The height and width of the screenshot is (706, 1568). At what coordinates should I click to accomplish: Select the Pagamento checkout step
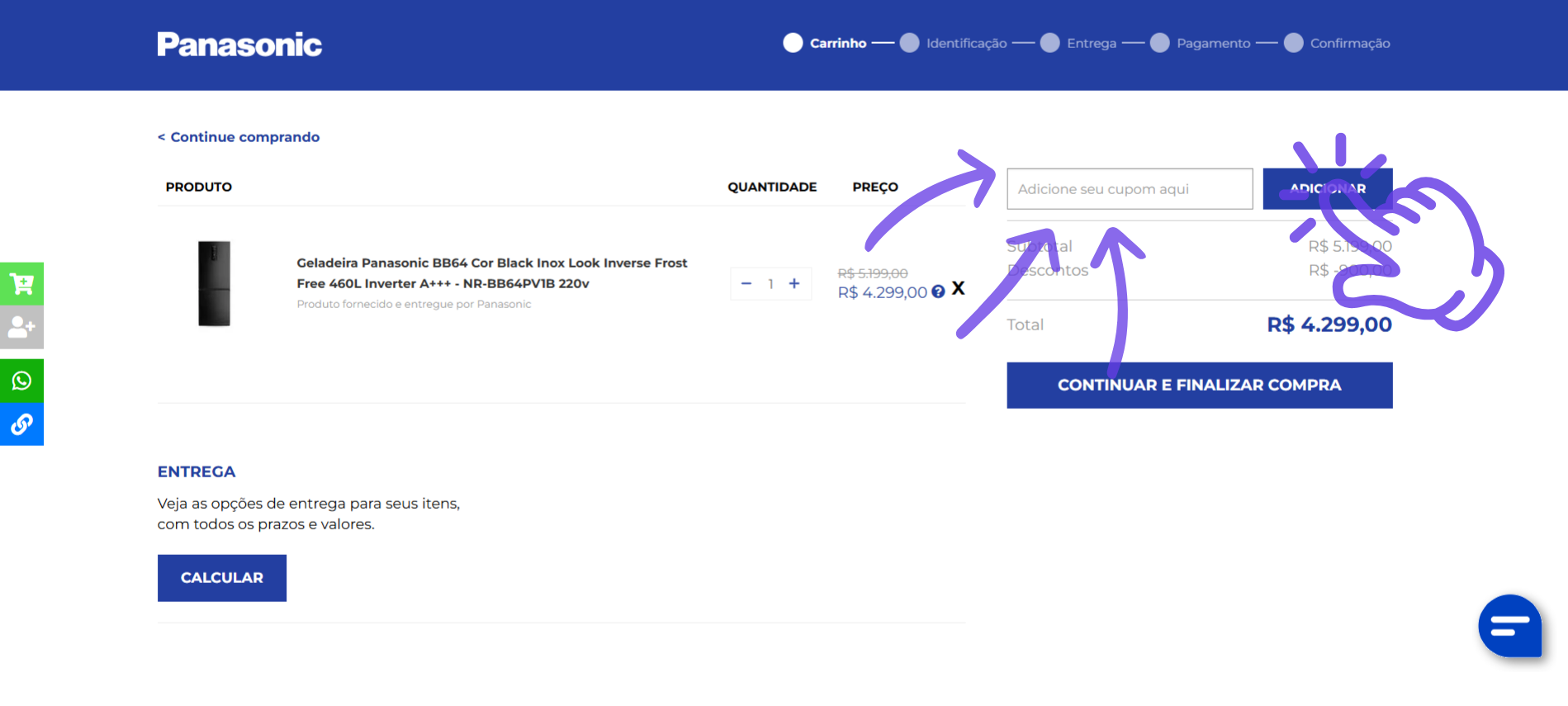tap(1201, 43)
